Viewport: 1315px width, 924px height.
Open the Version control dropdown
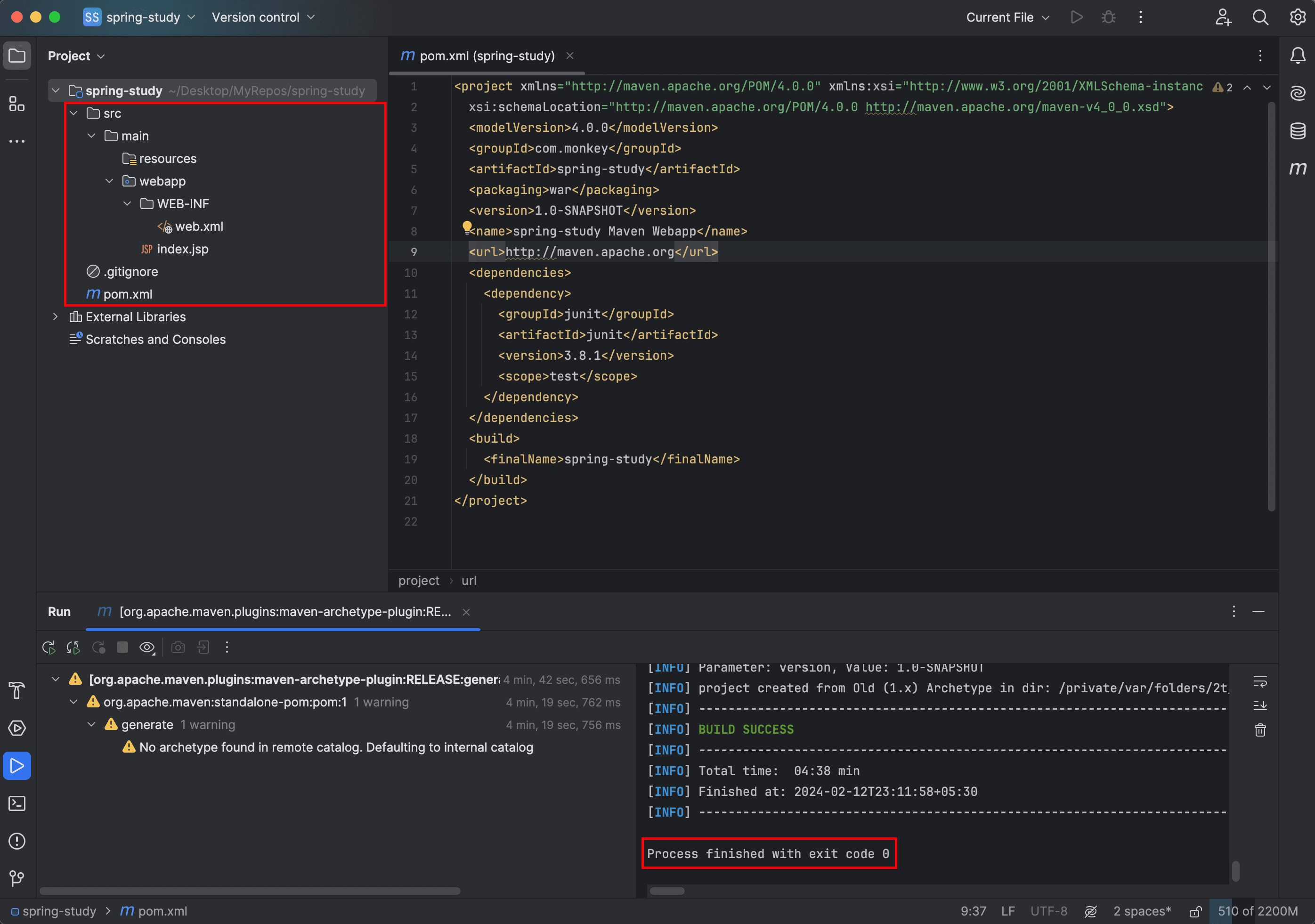263,17
